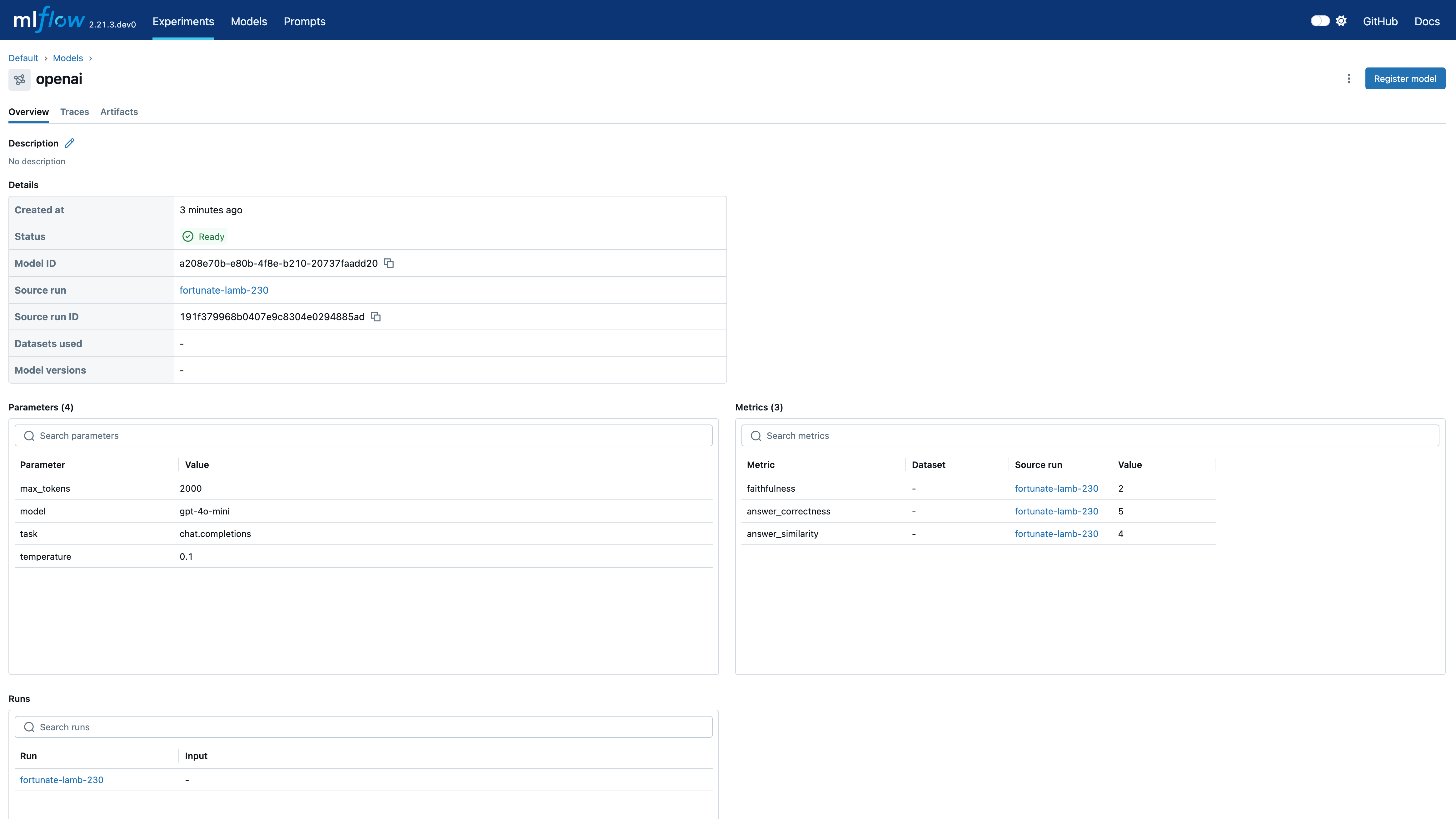Click the Register model button
The width and height of the screenshot is (1456, 819).
pyautogui.click(x=1404, y=79)
